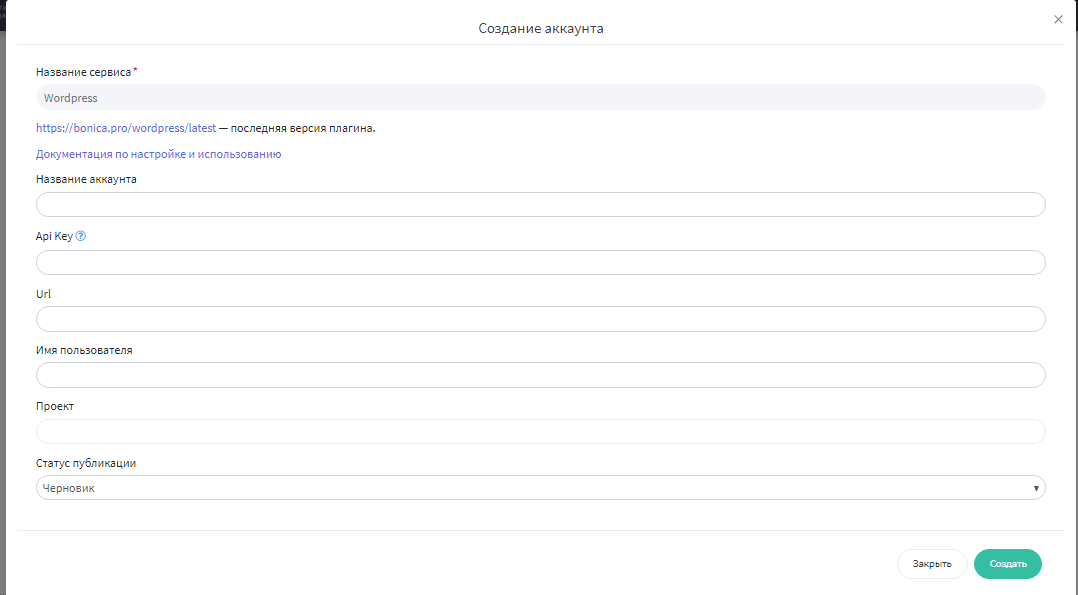Click the Имя пользователя label
This screenshot has width=1078, height=595.
84,350
